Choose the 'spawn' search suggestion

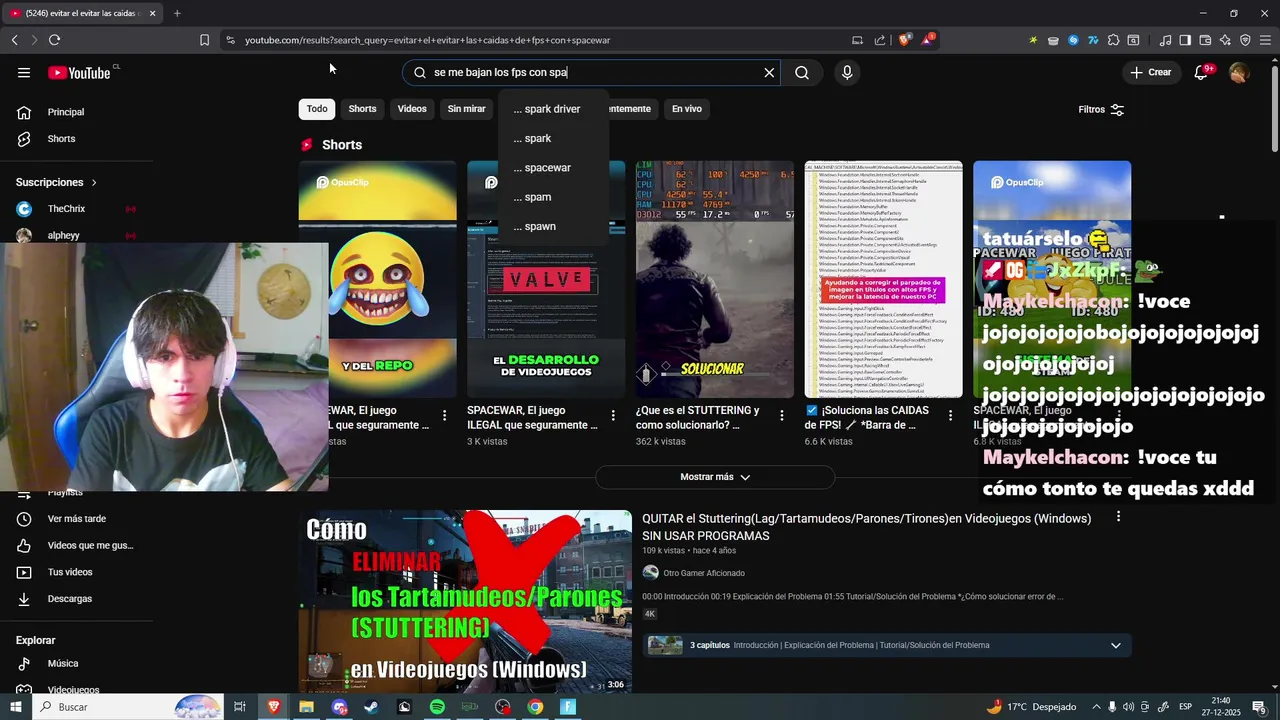(553, 226)
